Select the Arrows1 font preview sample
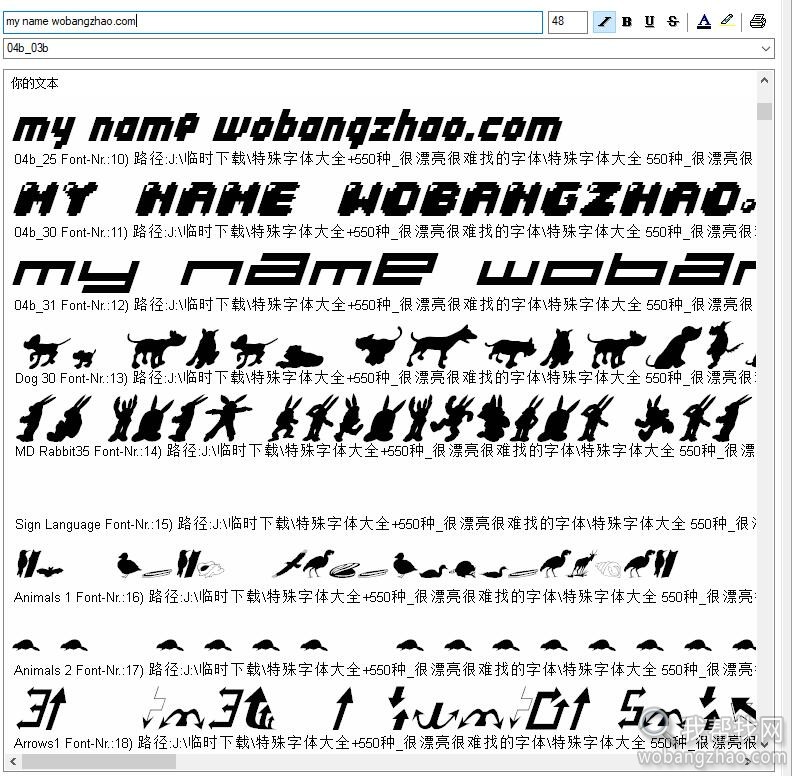Viewport: 792px width, 776px height. click(x=385, y=708)
